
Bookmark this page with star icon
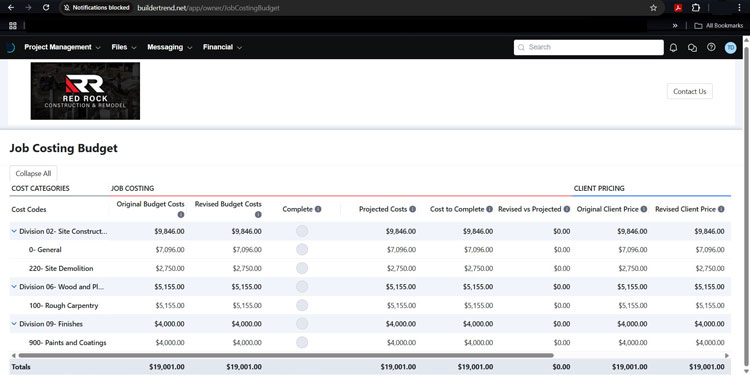pos(653,8)
